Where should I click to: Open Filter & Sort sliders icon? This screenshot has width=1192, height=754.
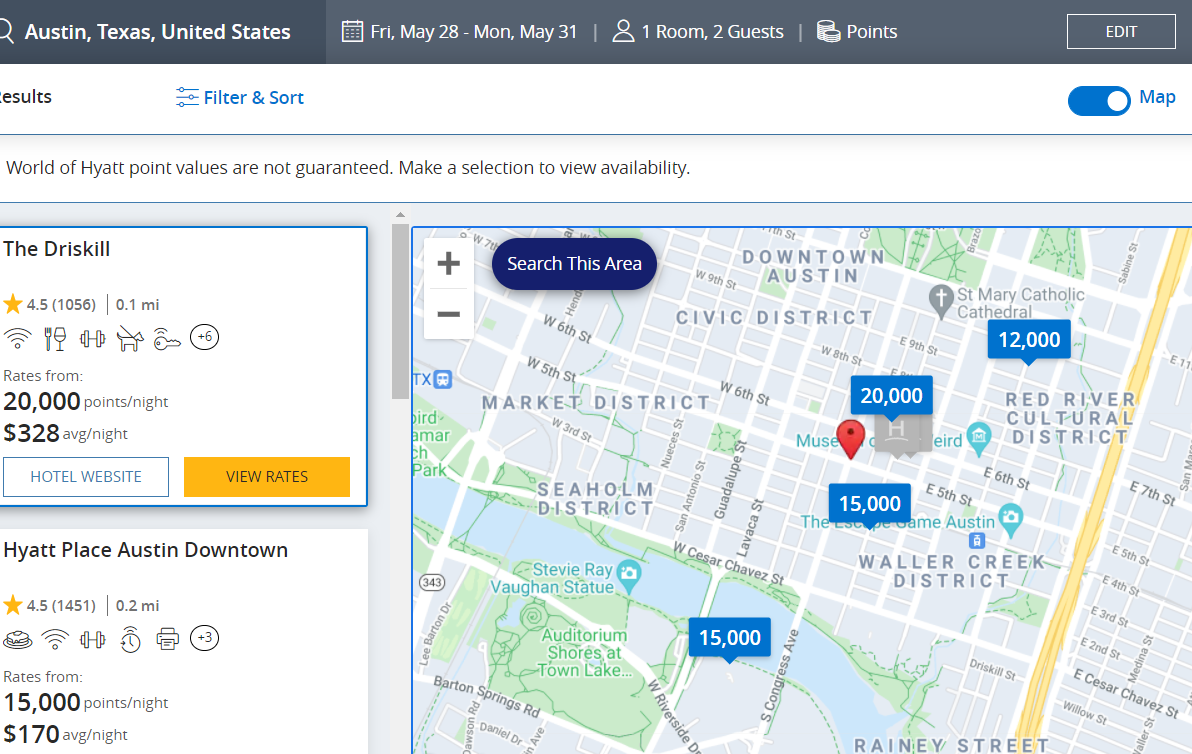coord(187,97)
